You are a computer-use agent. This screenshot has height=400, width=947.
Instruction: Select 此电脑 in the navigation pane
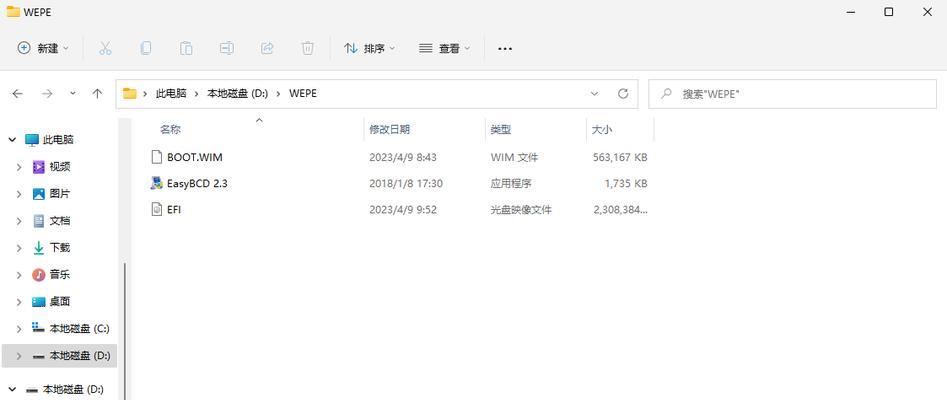[x=58, y=140]
